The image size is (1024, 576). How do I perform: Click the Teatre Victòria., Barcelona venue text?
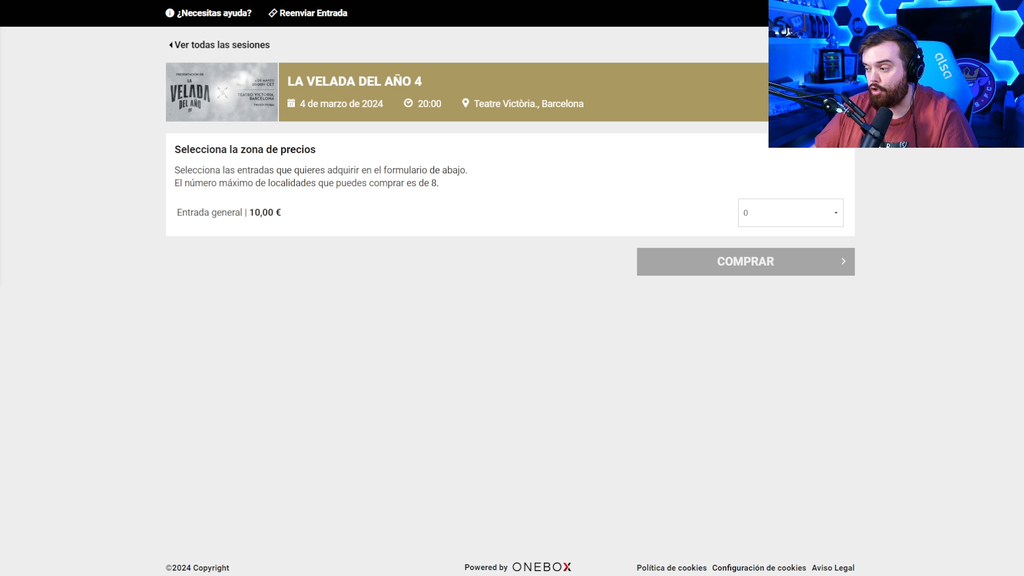pos(528,104)
